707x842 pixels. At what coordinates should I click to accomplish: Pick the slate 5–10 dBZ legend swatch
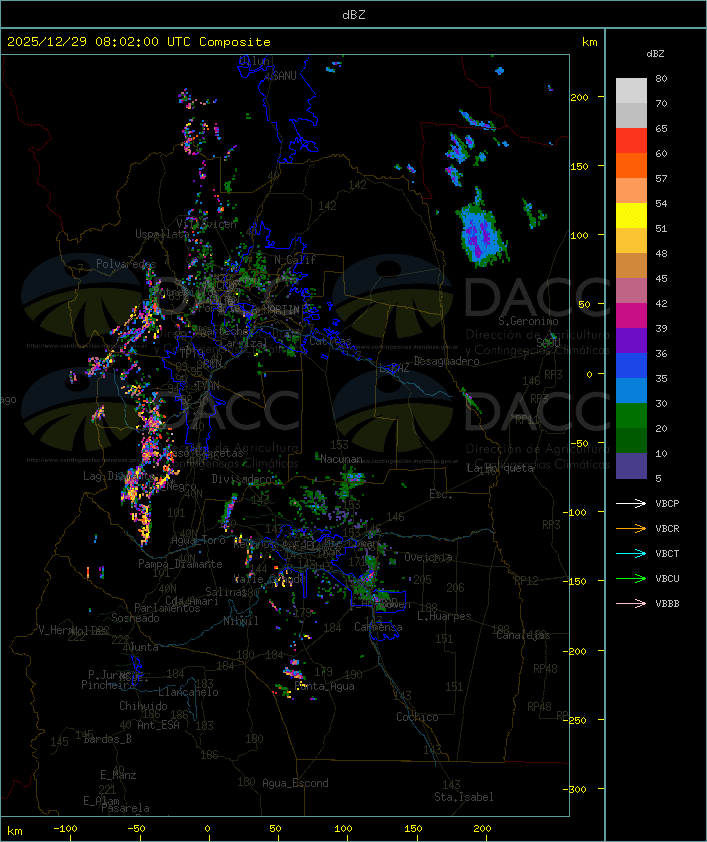(x=631, y=466)
